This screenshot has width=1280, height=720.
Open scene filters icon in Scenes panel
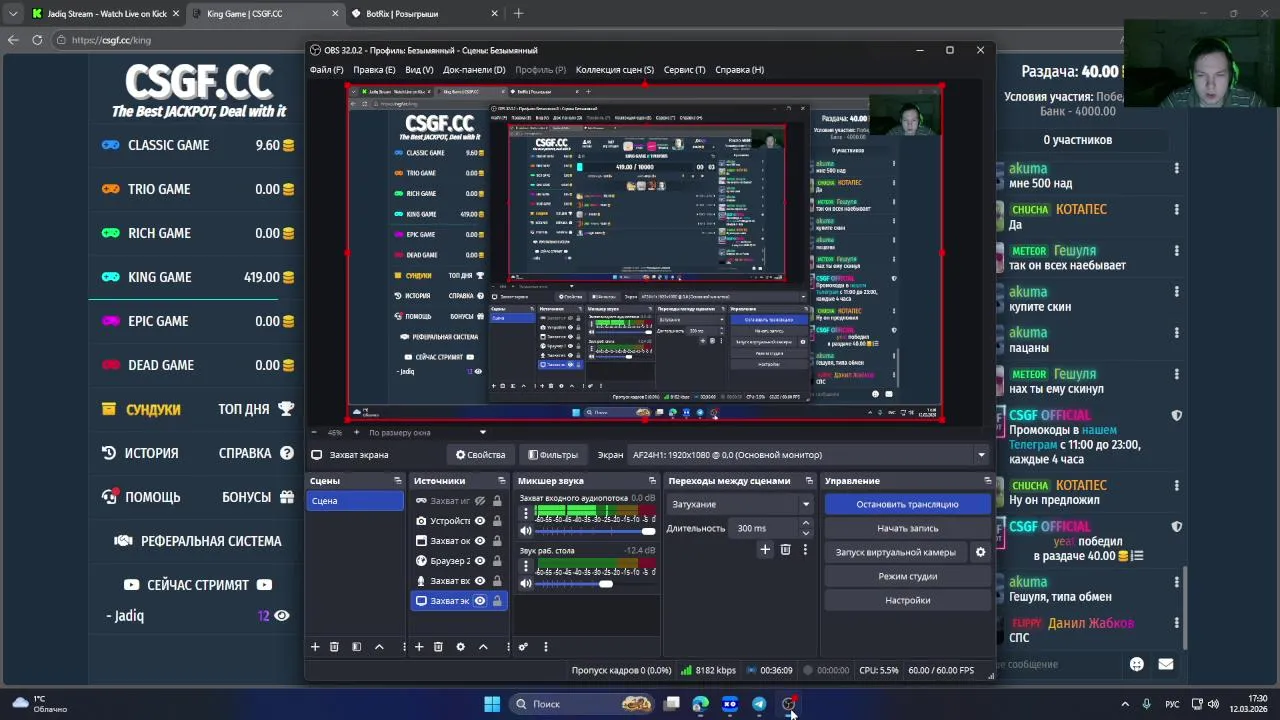point(356,647)
